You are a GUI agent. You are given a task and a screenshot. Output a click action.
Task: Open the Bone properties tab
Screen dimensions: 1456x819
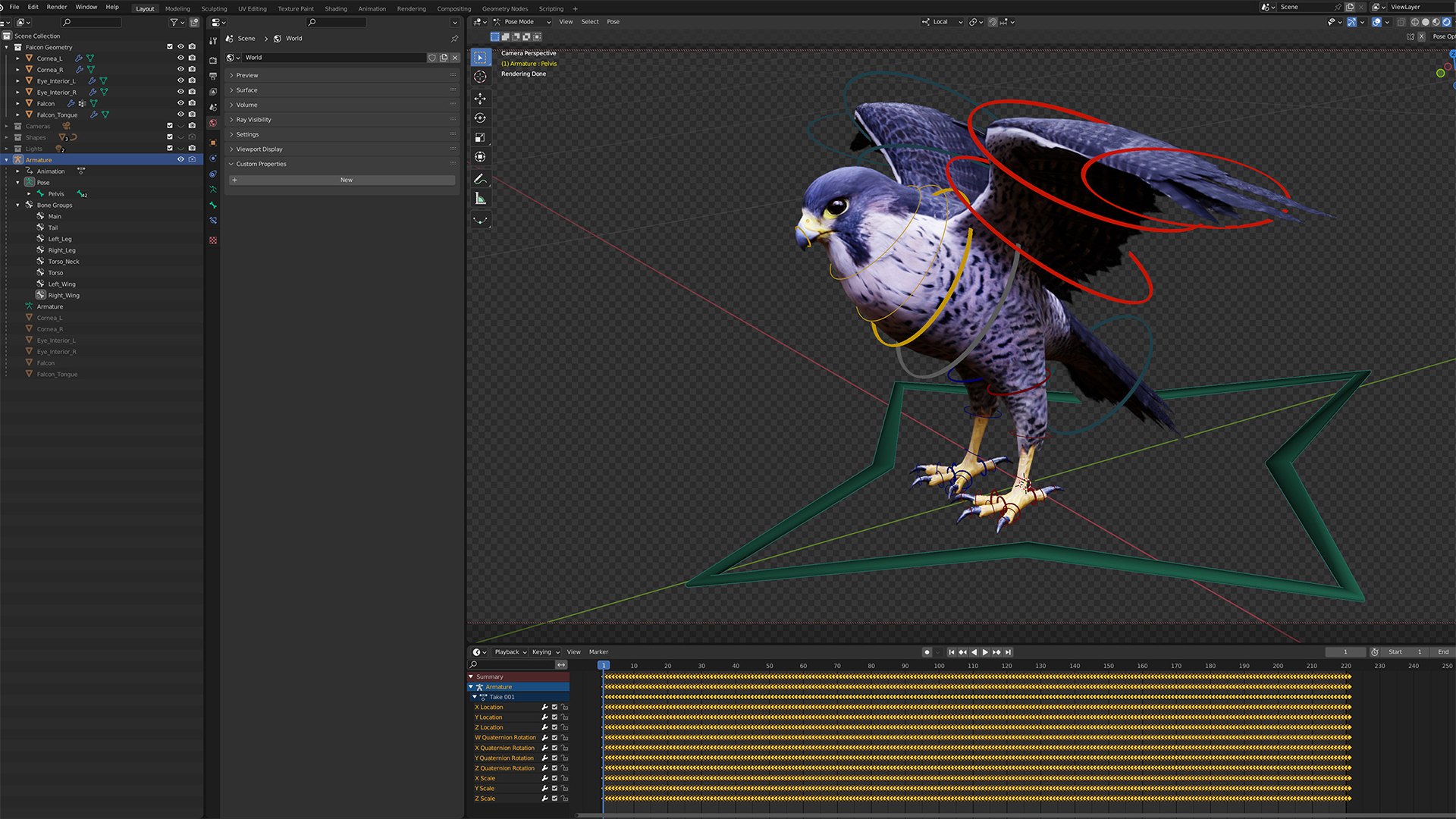click(x=213, y=206)
